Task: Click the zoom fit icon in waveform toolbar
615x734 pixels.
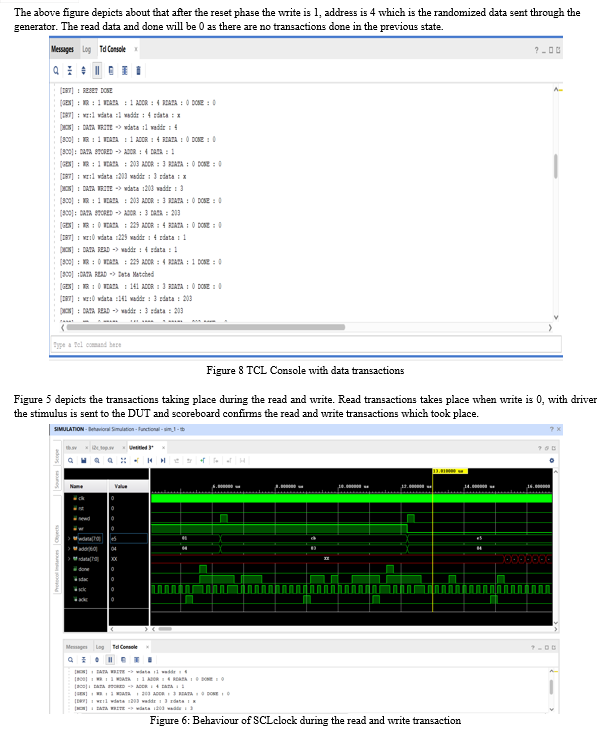Action: [123, 461]
